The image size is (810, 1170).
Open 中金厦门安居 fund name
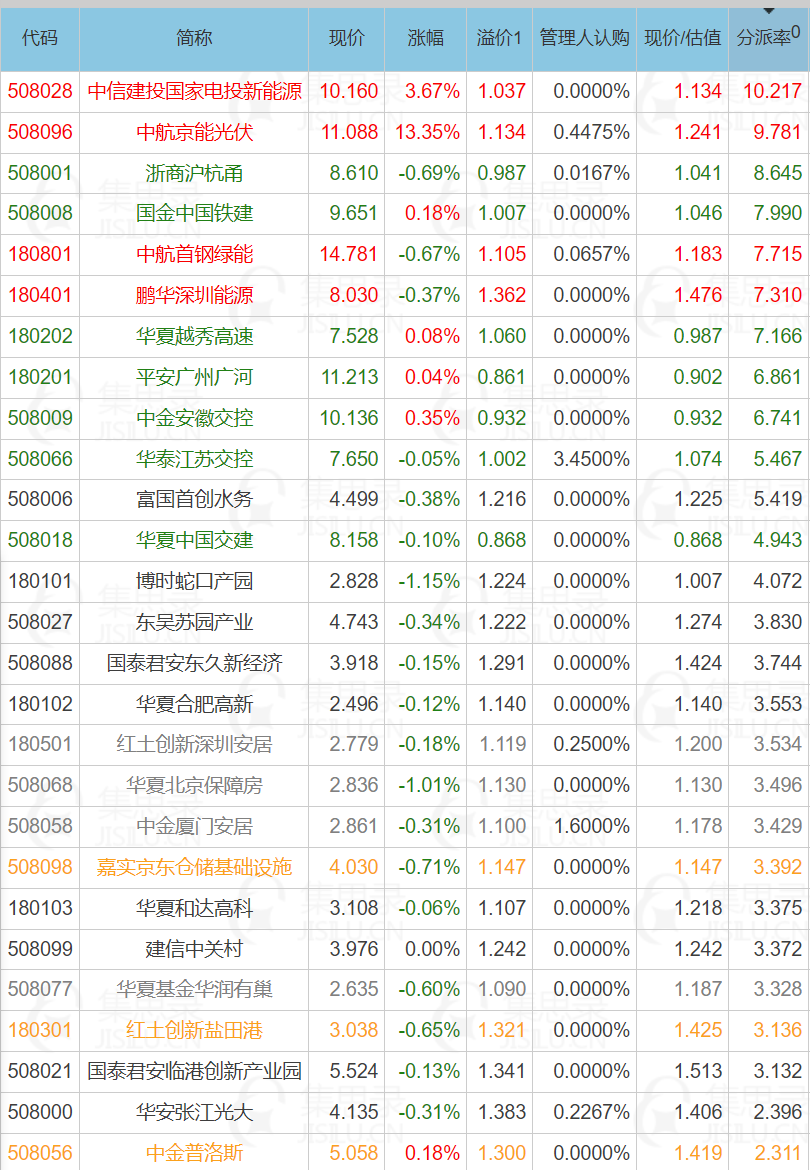[195, 827]
